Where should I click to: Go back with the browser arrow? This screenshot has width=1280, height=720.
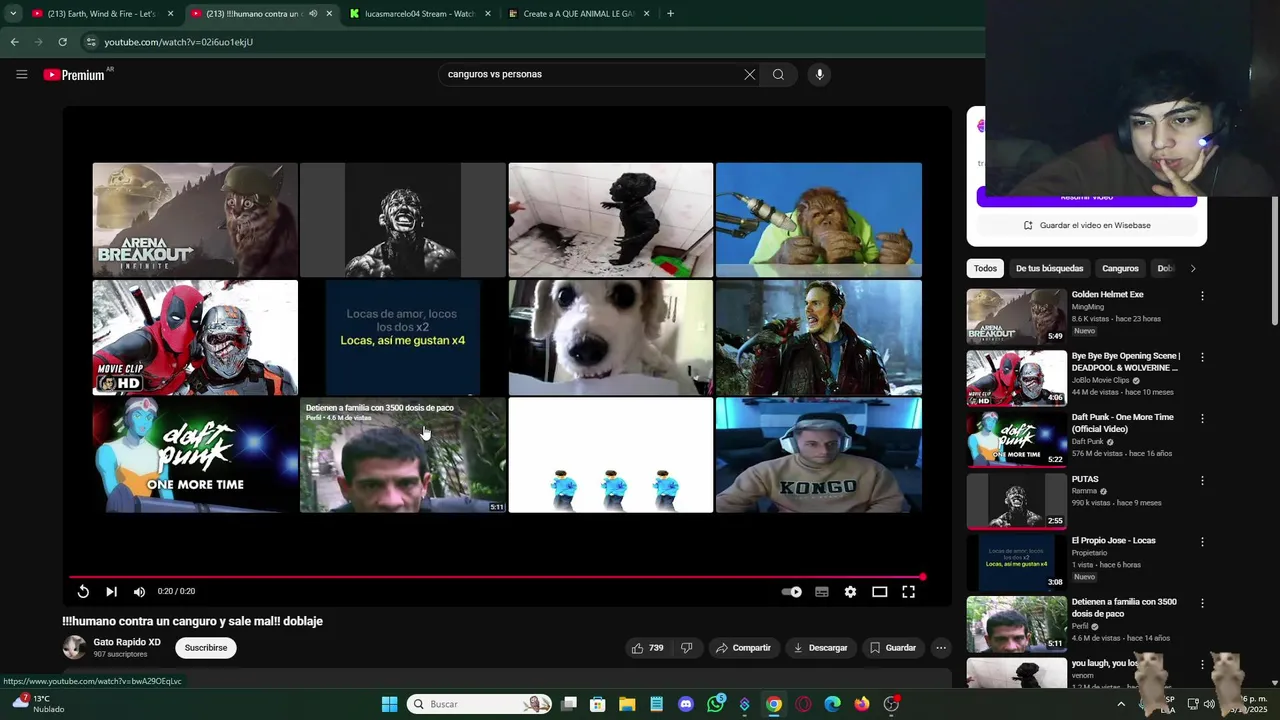14,42
